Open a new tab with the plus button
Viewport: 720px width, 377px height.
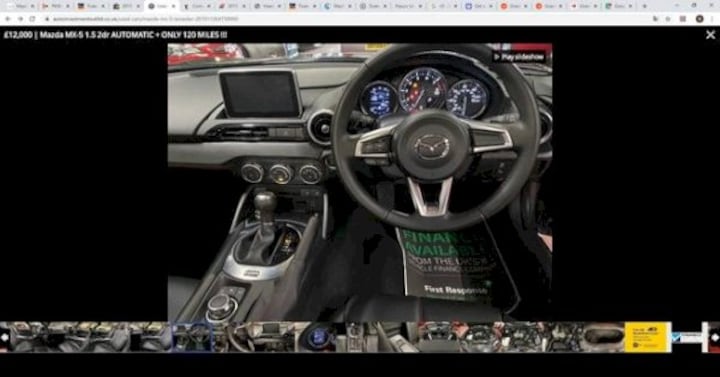(644, 6)
